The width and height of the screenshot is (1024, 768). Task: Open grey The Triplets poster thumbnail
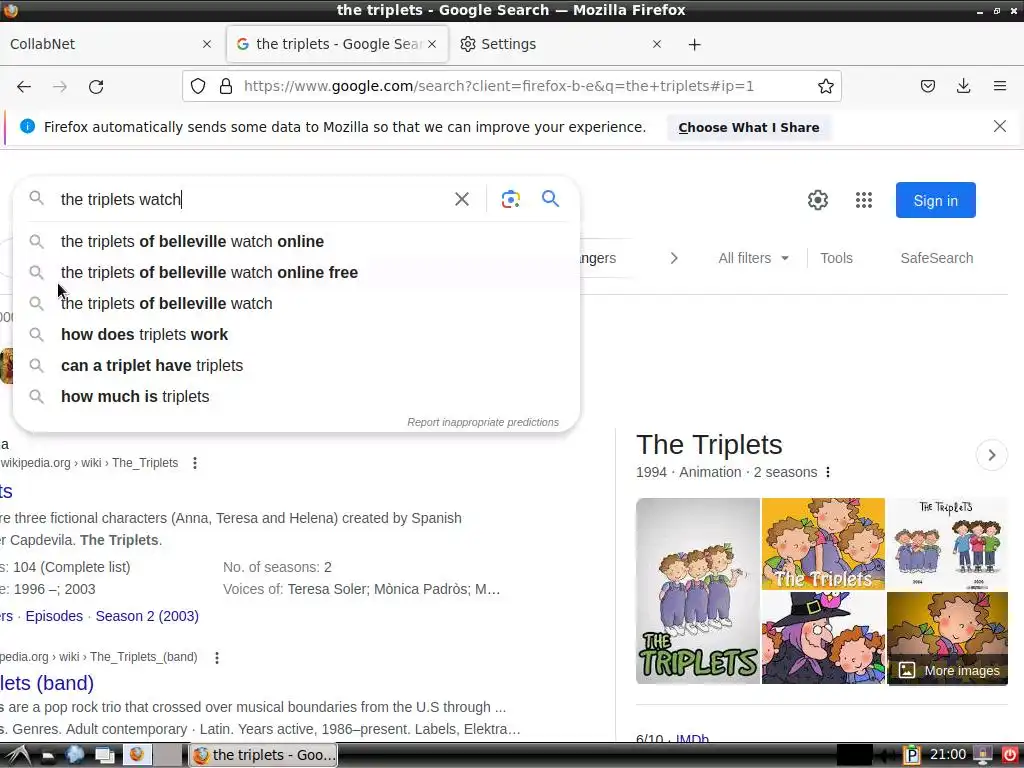point(697,591)
